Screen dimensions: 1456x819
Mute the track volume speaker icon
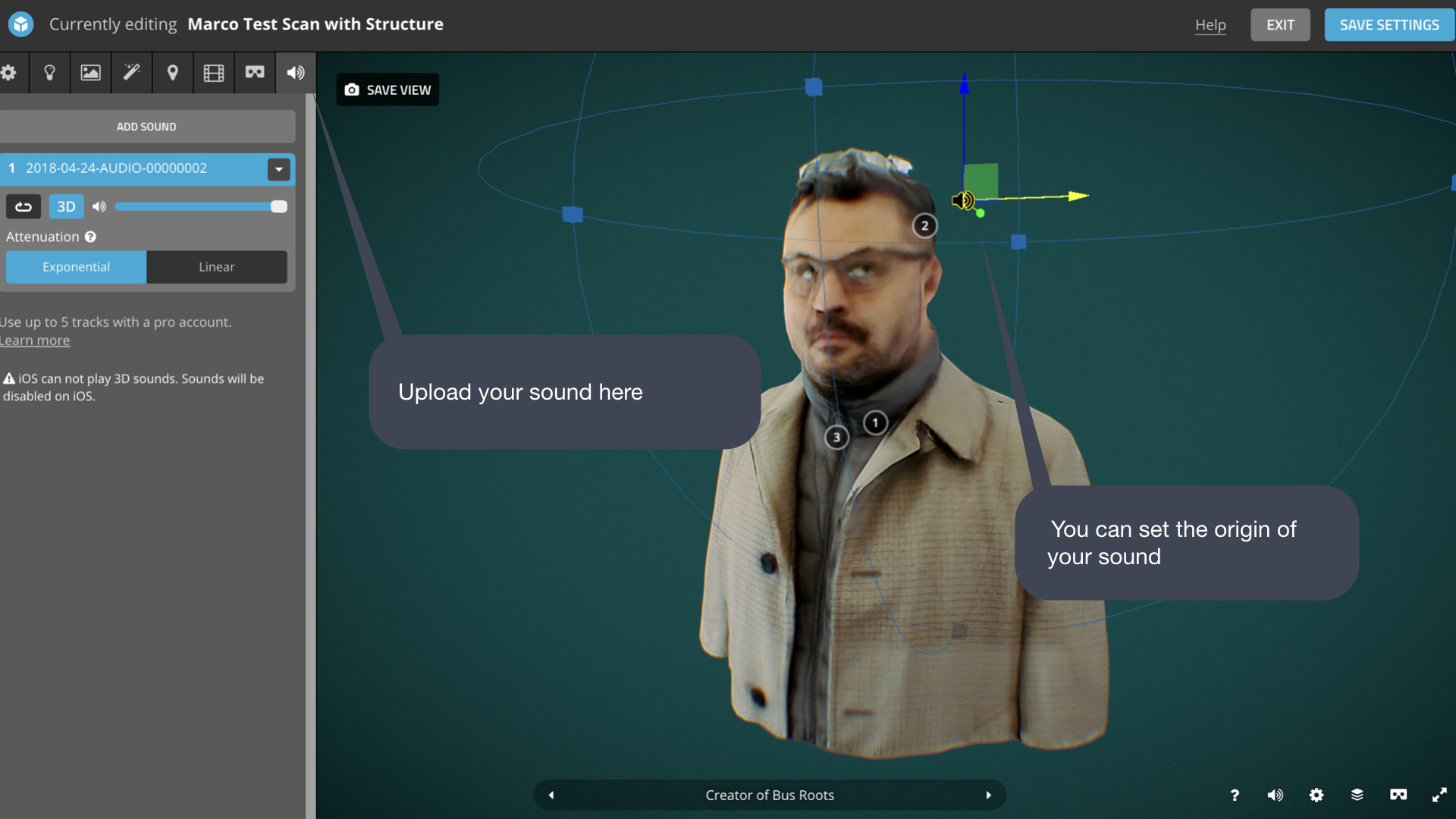[x=99, y=206]
